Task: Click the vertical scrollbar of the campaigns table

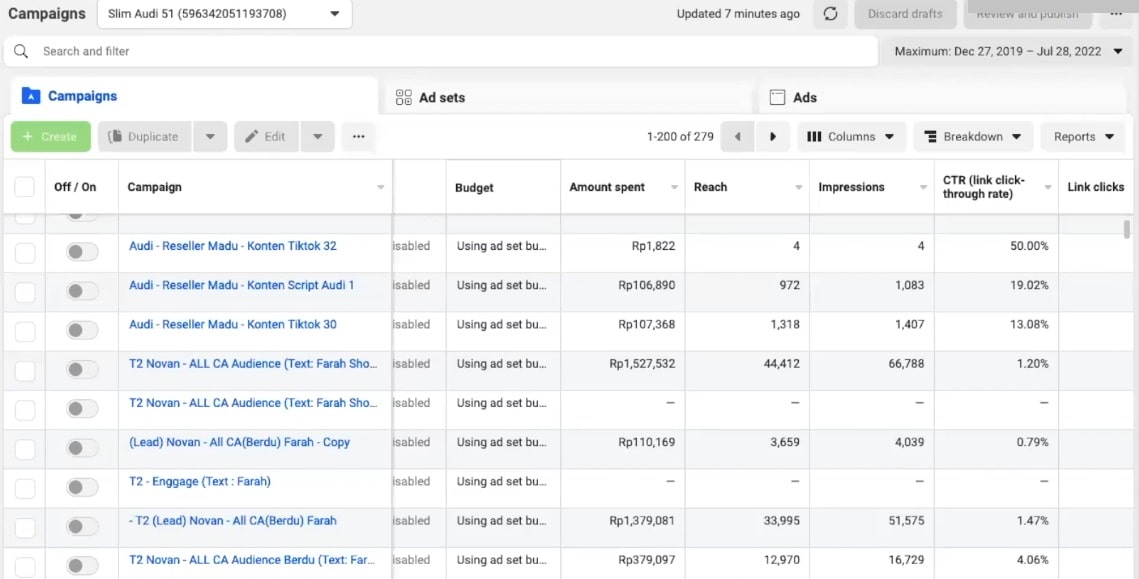Action: [x=1127, y=229]
